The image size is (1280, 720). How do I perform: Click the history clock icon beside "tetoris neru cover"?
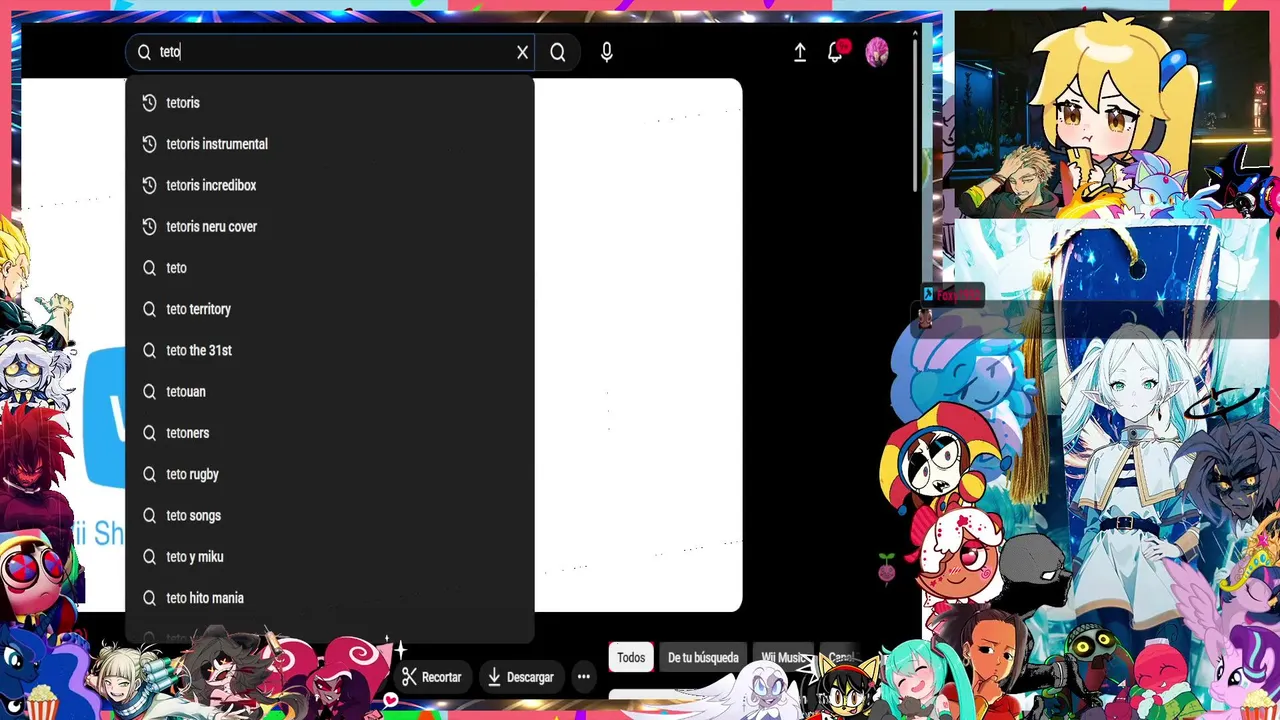(149, 227)
